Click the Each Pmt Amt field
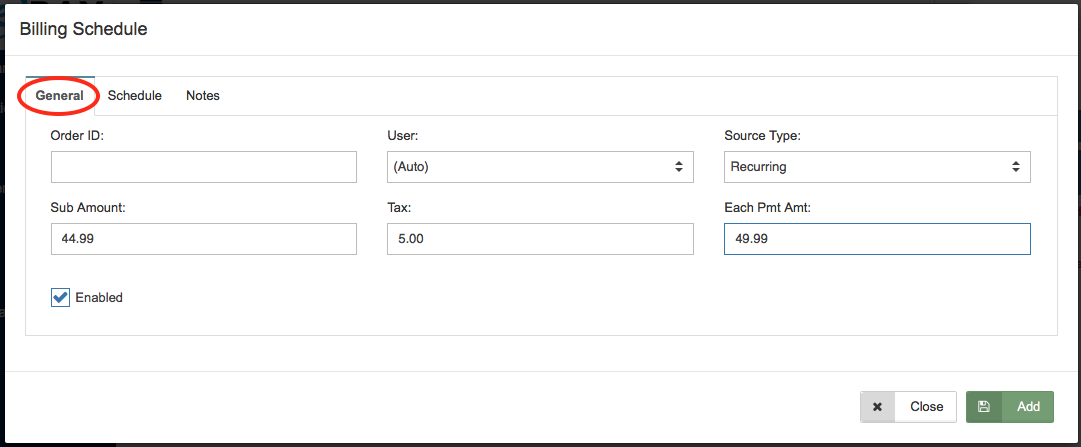This screenshot has width=1081, height=447. [876, 239]
